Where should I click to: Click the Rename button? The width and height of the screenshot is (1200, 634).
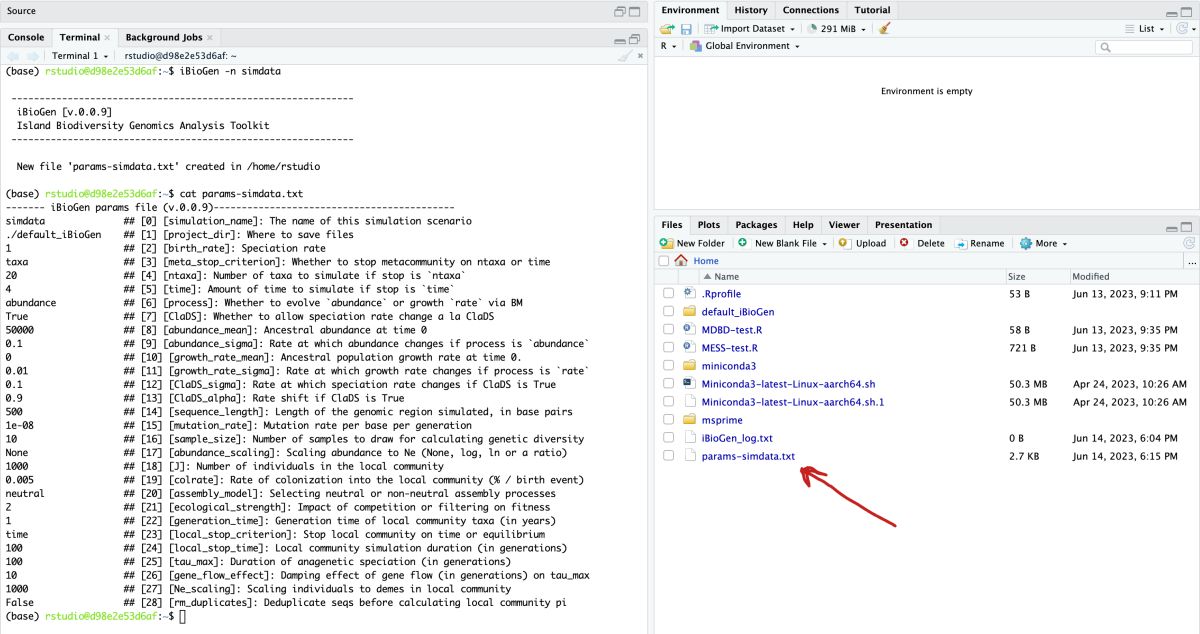click(x=979, y=243)
